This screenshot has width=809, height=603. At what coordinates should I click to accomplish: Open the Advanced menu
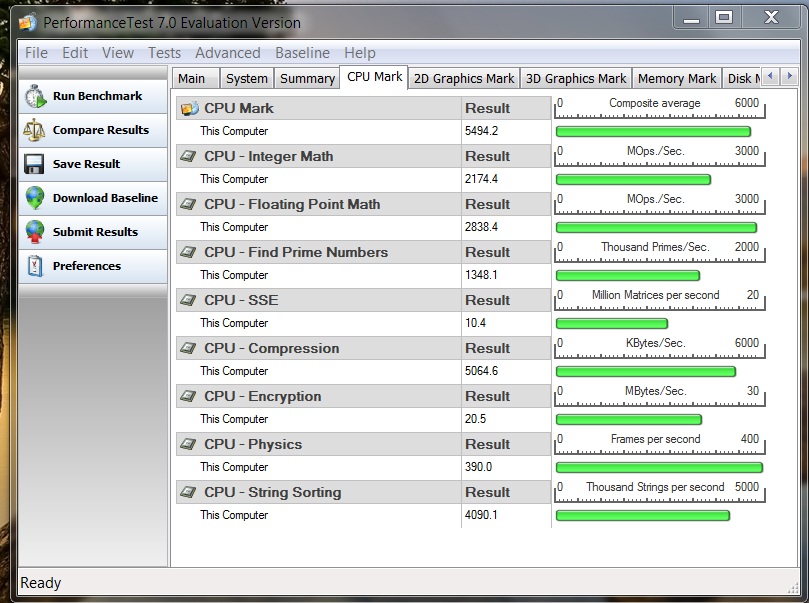pos(228,53)
